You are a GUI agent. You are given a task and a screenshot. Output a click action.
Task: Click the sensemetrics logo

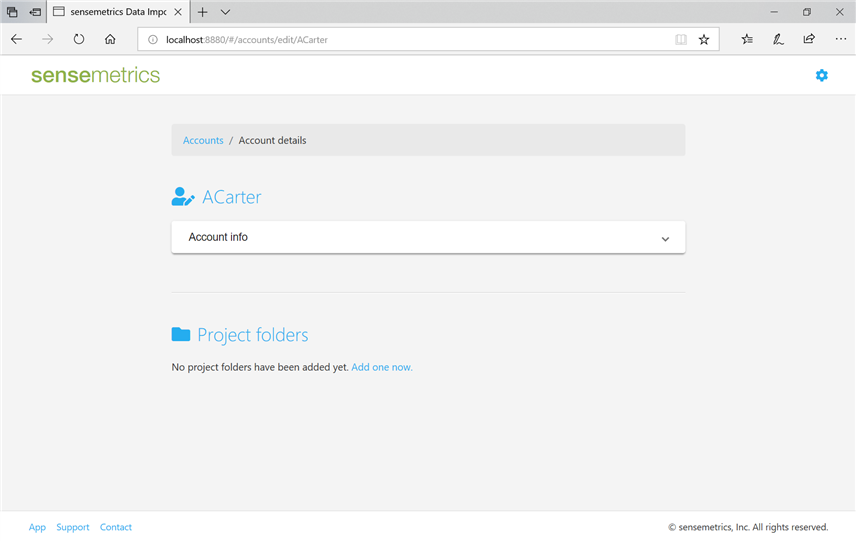point(95,75)
